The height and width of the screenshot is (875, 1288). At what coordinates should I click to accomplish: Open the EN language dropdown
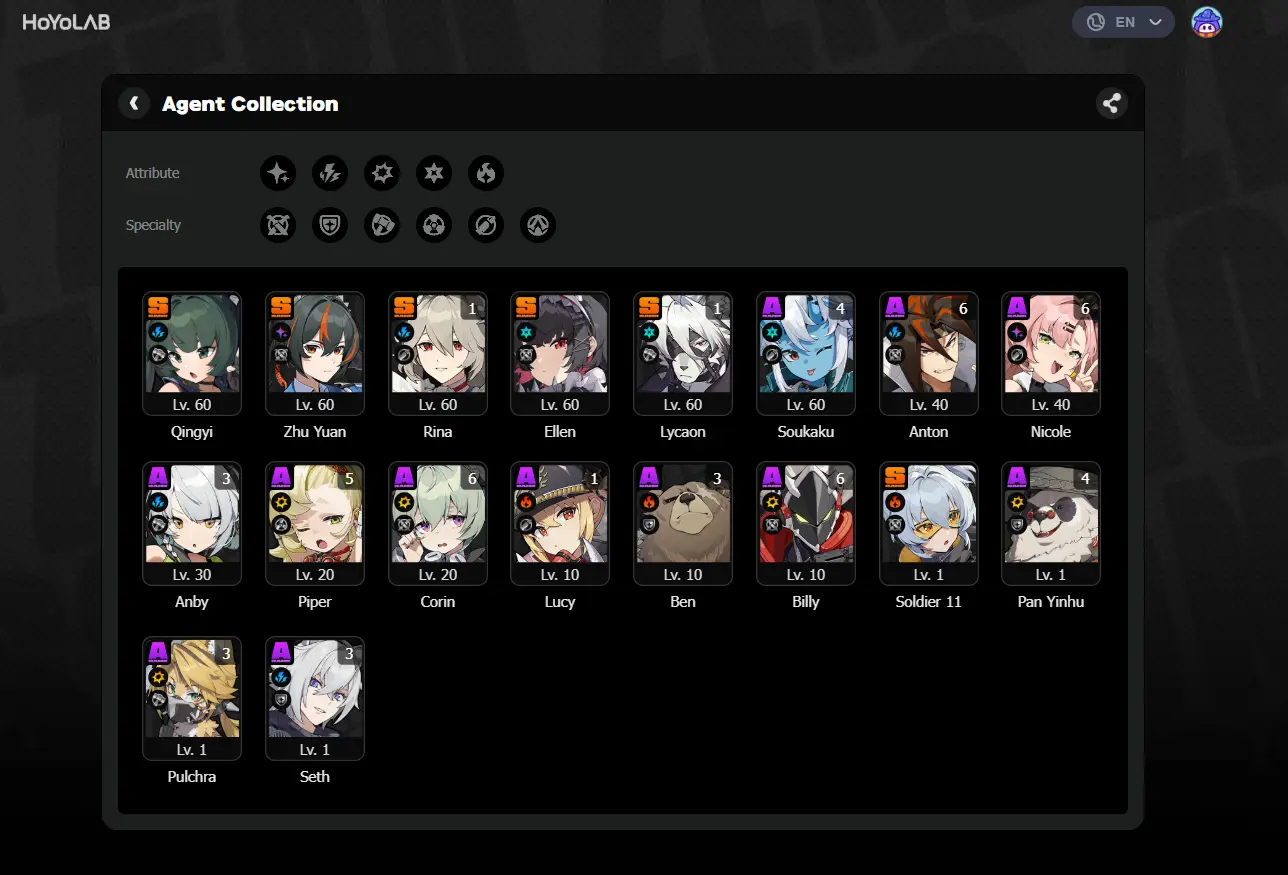click(1123, 22)
